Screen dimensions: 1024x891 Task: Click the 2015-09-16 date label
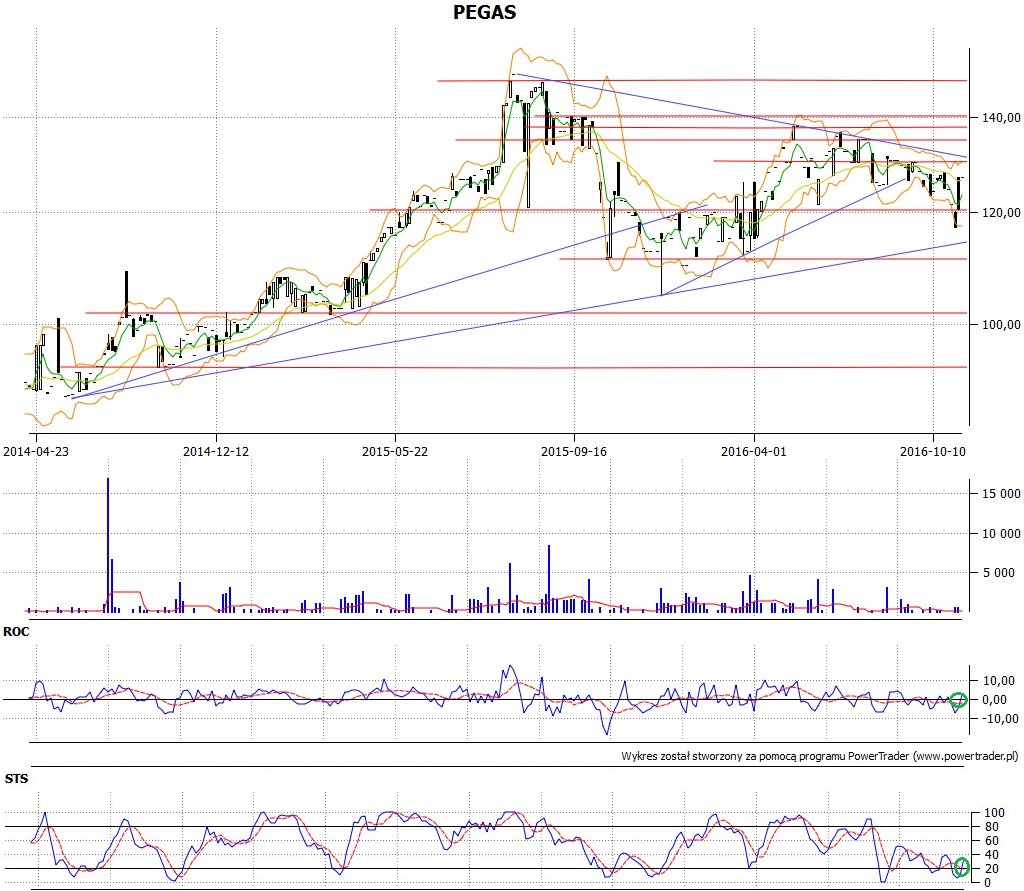[x=574, y=451]
